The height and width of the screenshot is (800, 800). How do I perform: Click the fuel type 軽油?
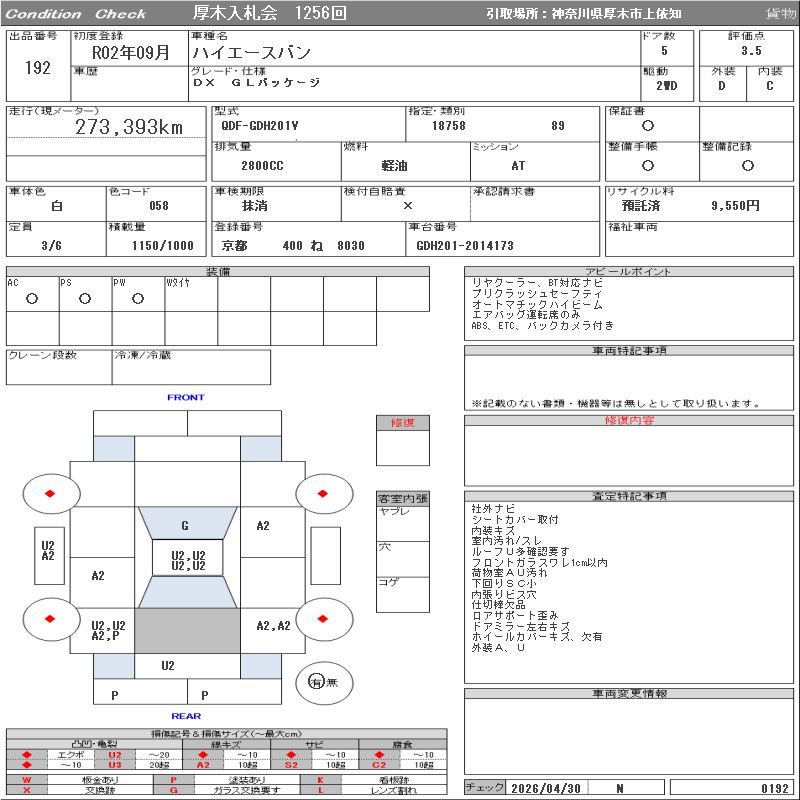(x=394, y=166)
